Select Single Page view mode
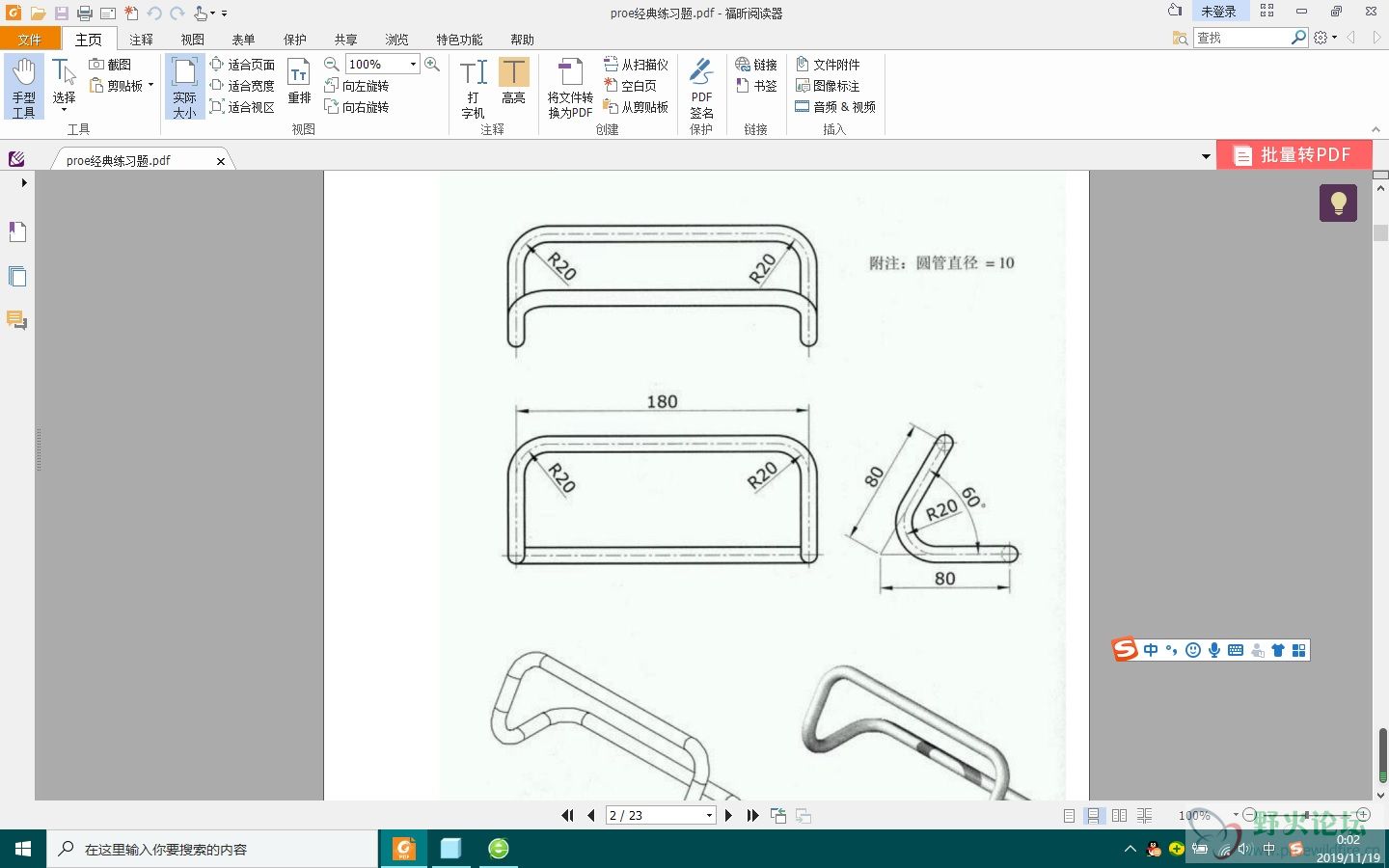The width and height of the screenshot is (1389, 868). pyautogui.click(x=1069, y=816)
